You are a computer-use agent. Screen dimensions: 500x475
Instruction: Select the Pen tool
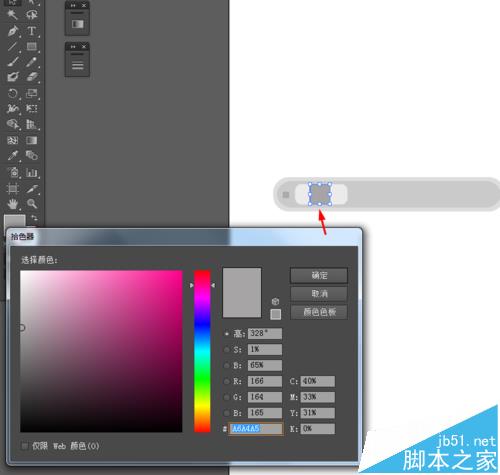tap(13, 31)
